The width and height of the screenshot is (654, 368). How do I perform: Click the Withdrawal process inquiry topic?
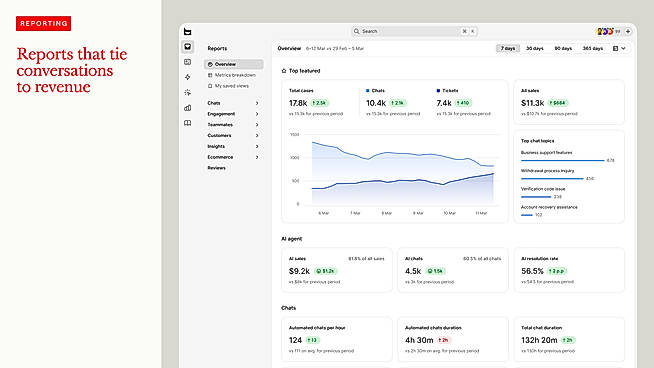[x=548, y=171]
